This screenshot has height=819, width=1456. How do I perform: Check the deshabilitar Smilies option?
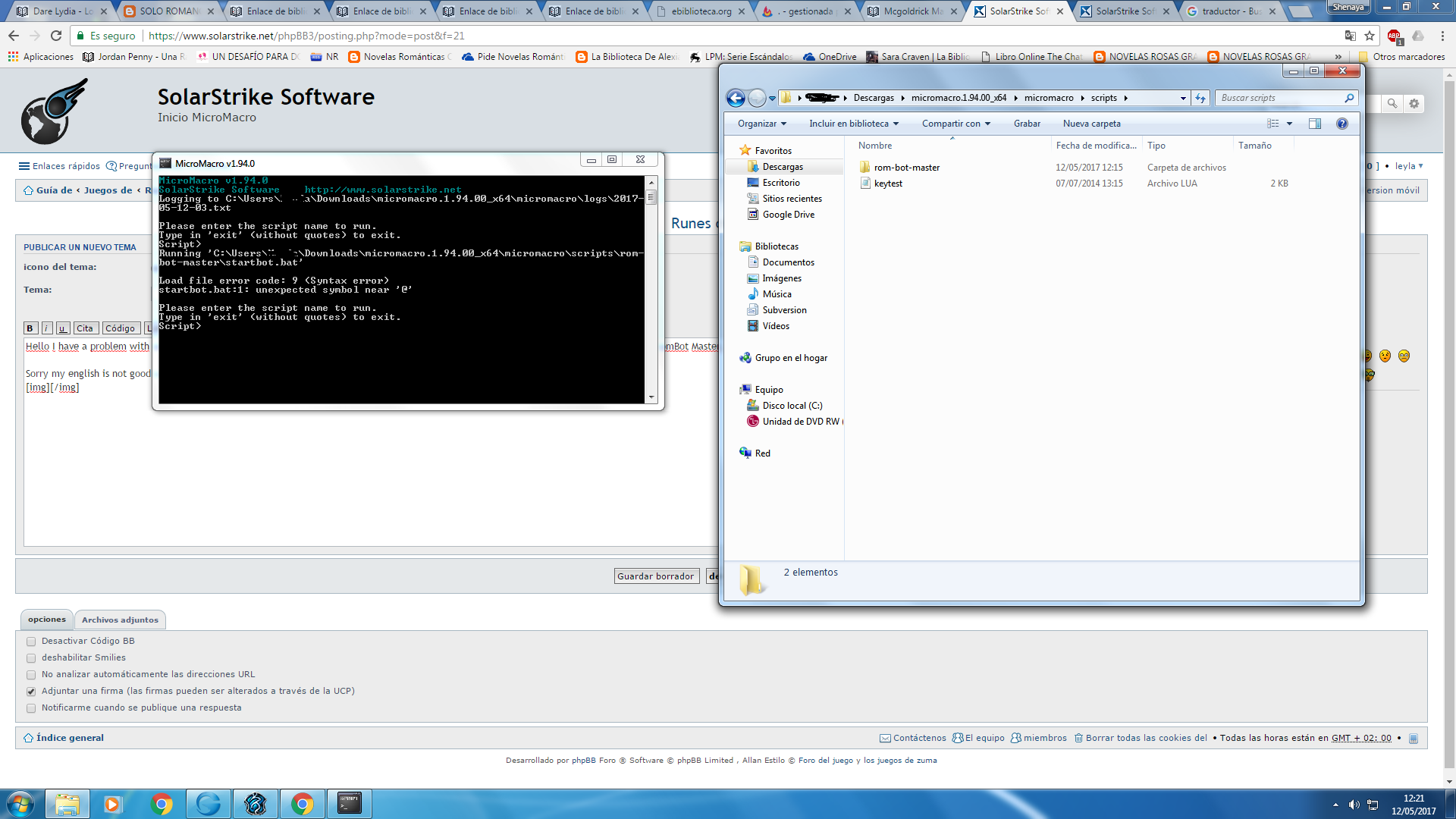click(31, 658)
